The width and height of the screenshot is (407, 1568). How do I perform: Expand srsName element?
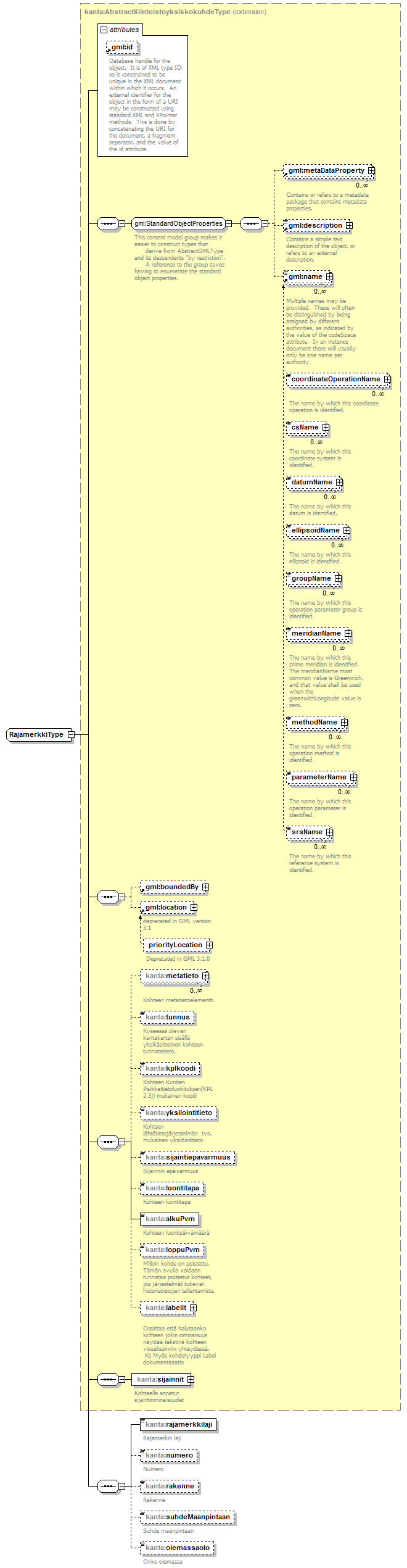(329, 832)
